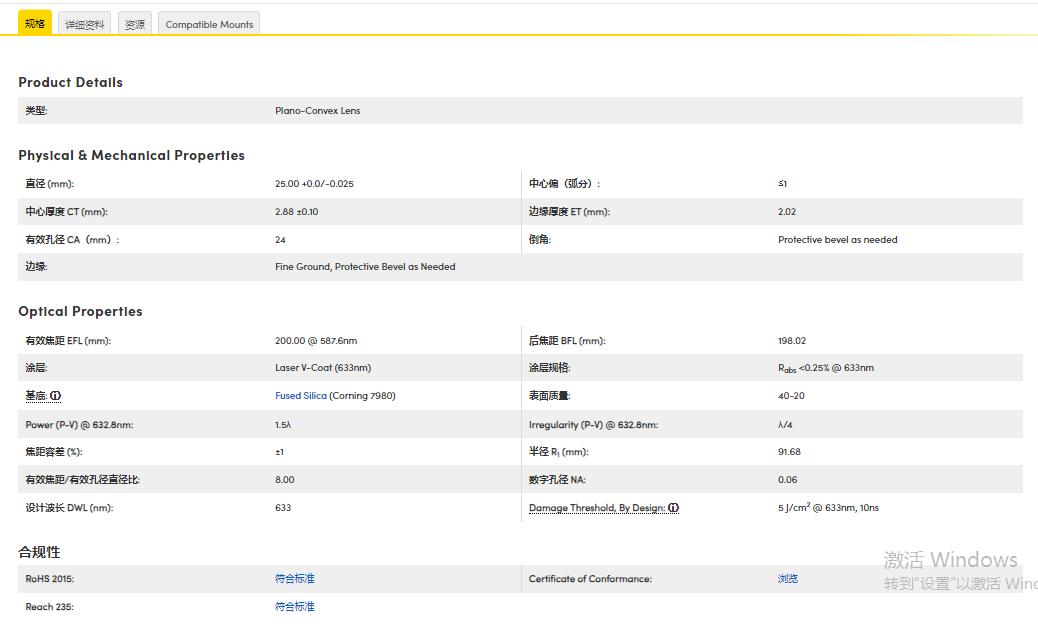Click 符合标准 link in RoHS 2015 row
The width and height of the screenshot is (1038, 624).
(x=294, y=579)
